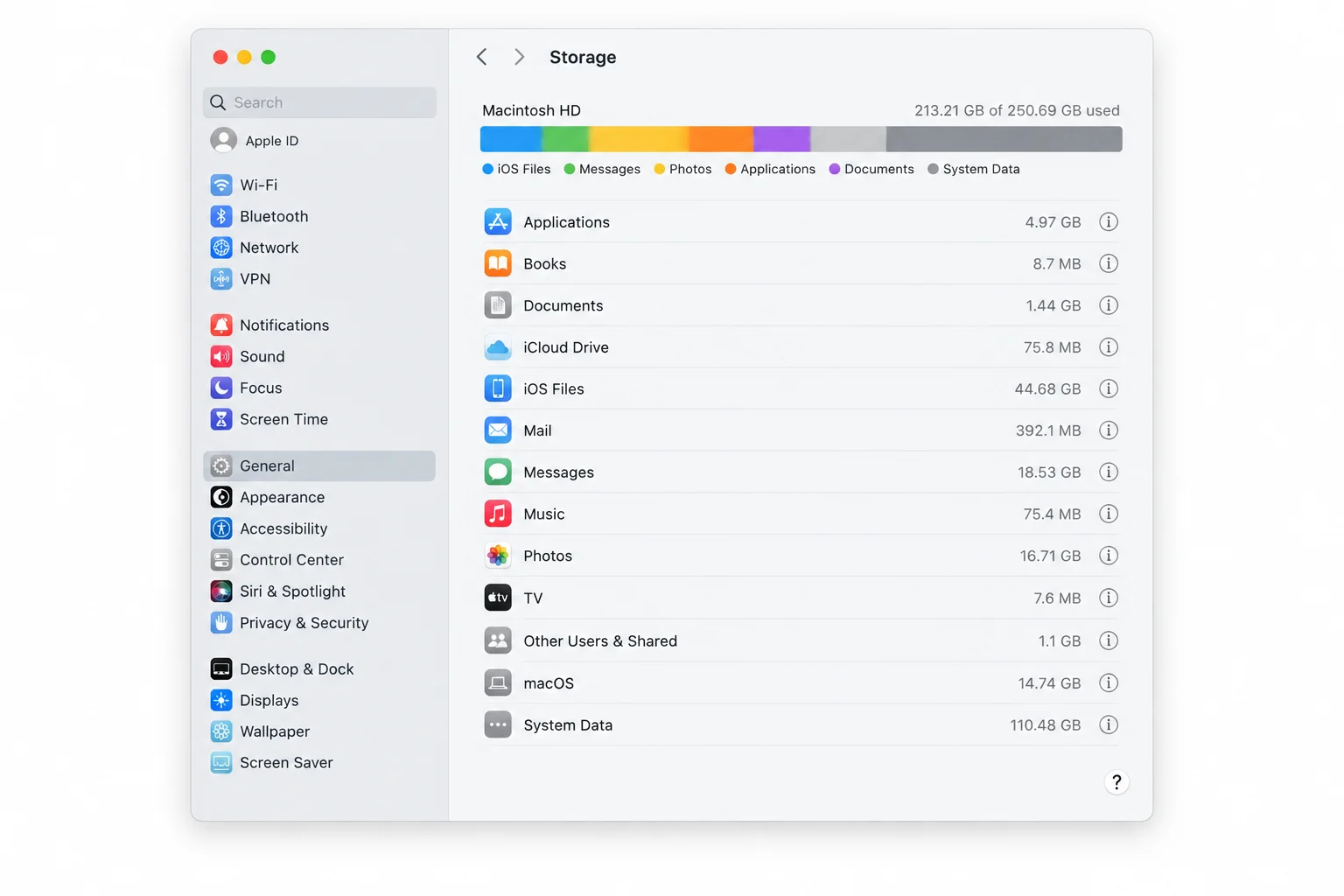Click the orange Applications bar segment

tap(721, 139)
